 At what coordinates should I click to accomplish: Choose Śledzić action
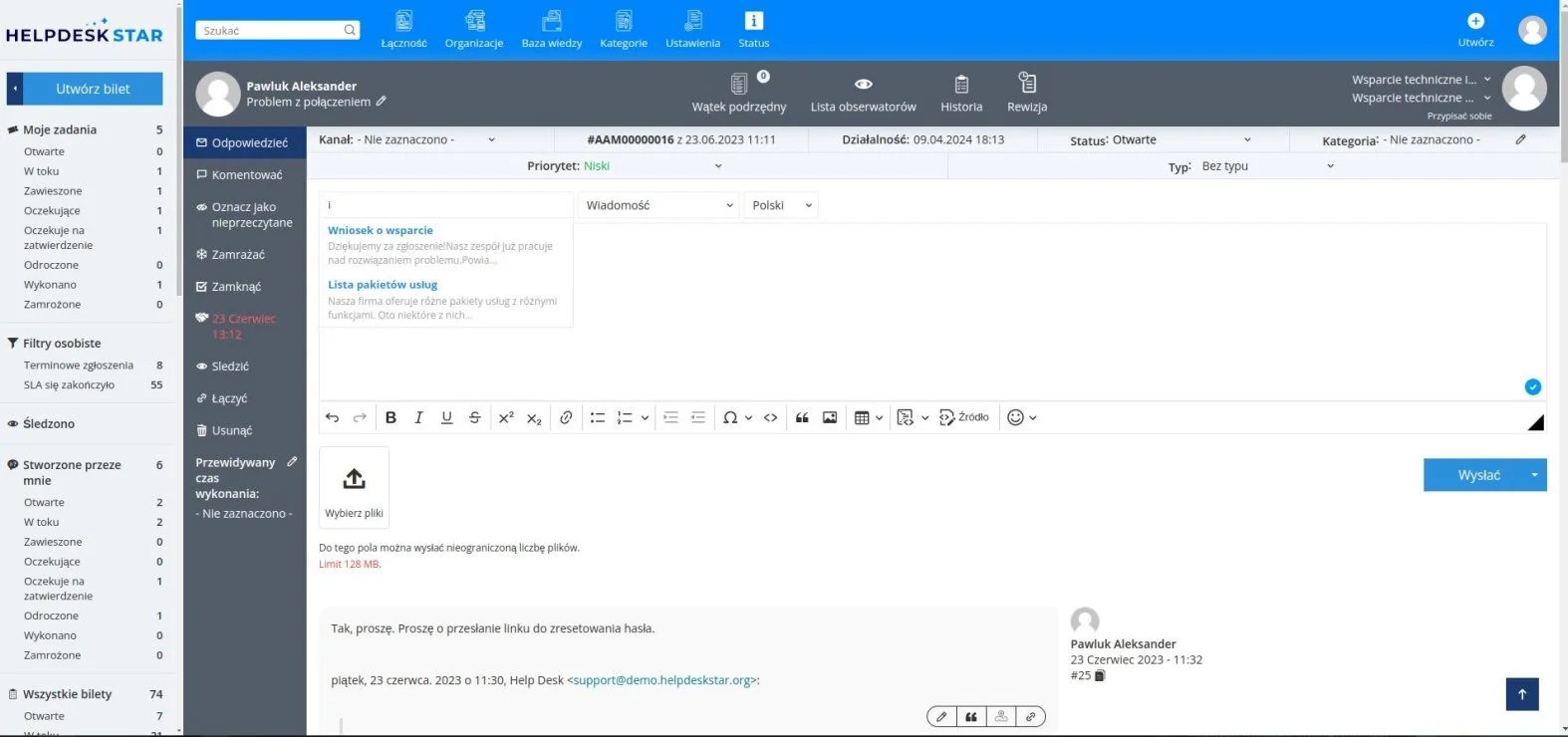point(245,366)
